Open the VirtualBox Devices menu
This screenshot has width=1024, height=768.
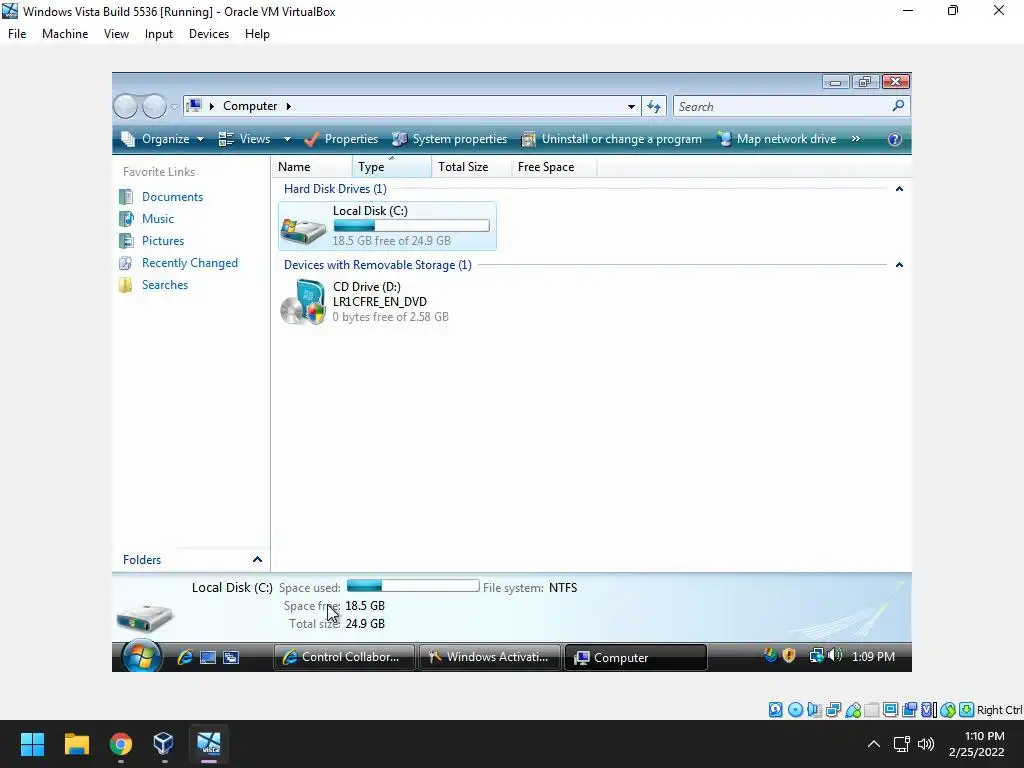(209, 34)
